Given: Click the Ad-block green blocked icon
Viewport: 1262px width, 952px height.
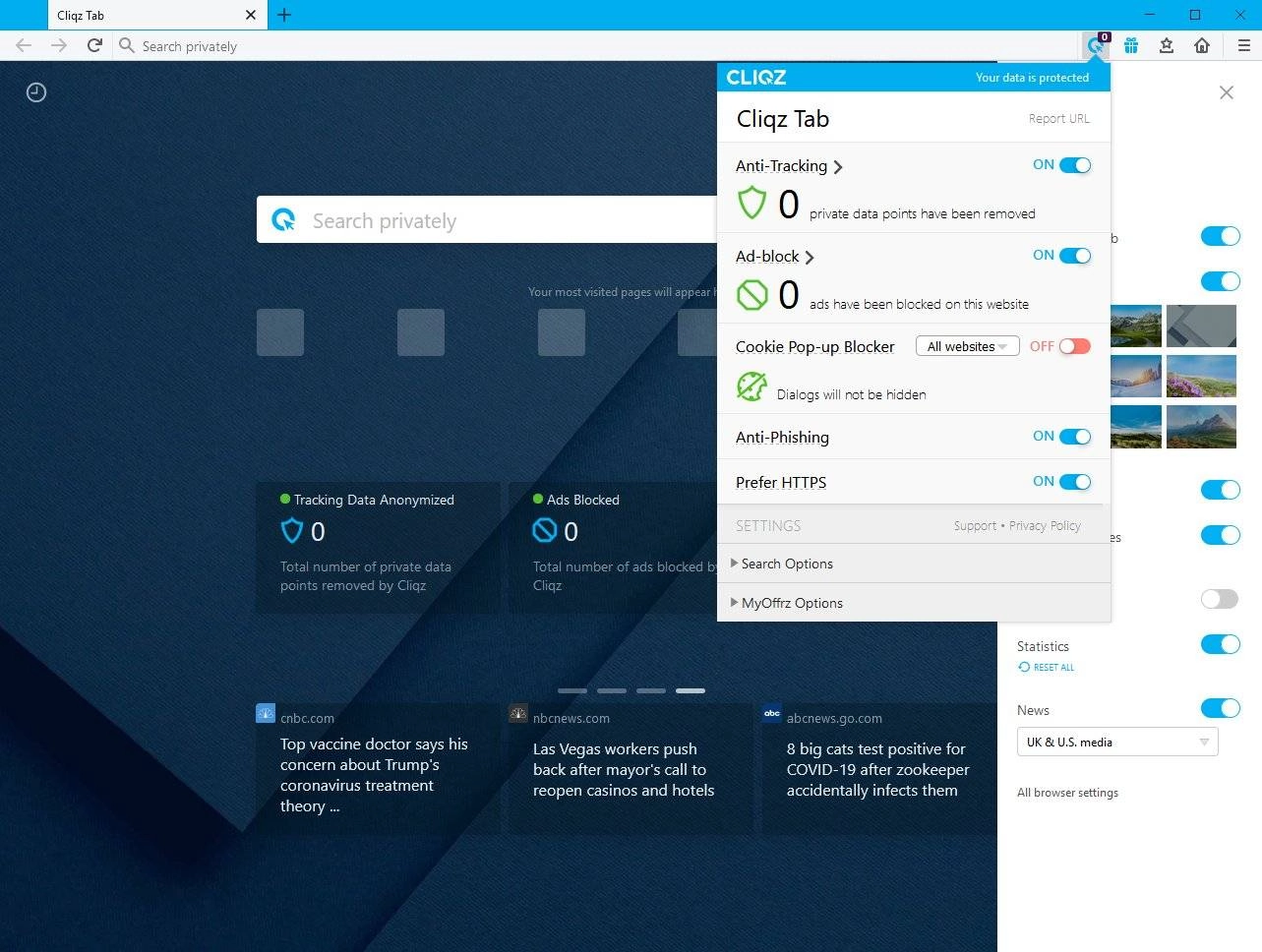Looking at the screenshot, I should point(751,294).
